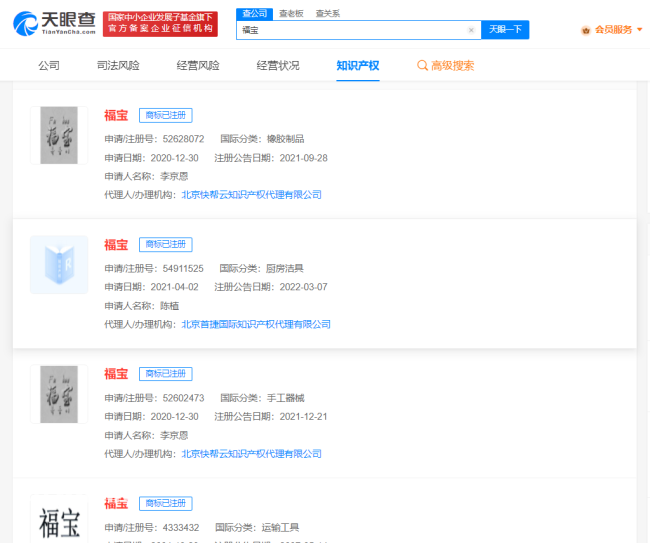Click the red 国家中小企业发展子基金 banner
Image resolution: width=650 pixels, height=543 pixels.
point(160,24)
